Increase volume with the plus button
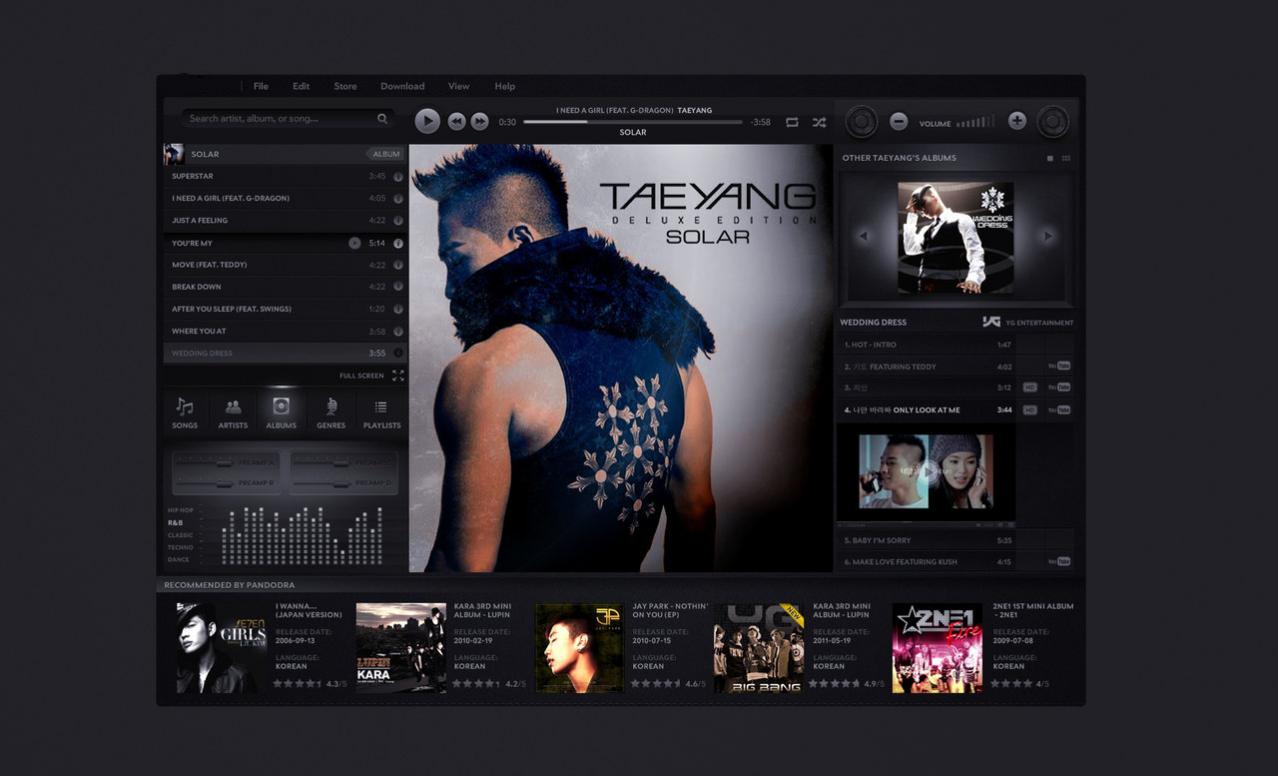 pyautogui.click(x=1017, y=121)
